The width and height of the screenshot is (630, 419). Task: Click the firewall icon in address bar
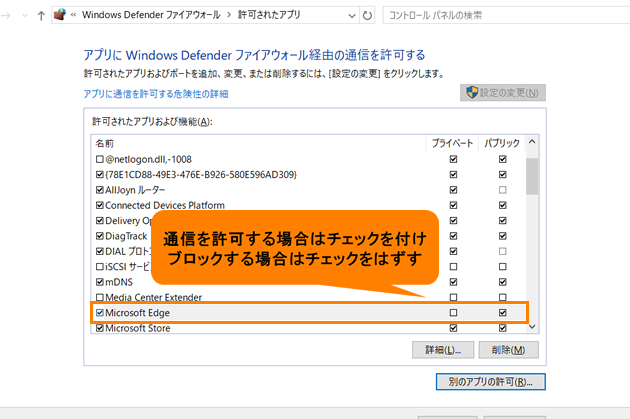tap(61, 16)
